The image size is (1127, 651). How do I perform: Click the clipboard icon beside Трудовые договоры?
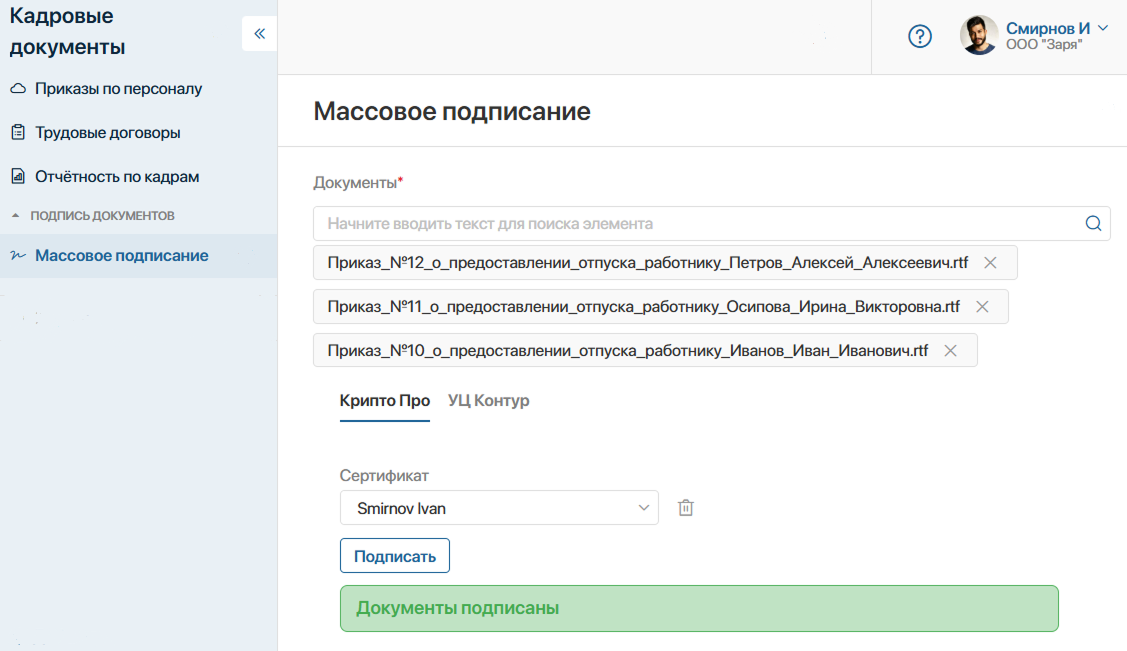pos(18,132)
